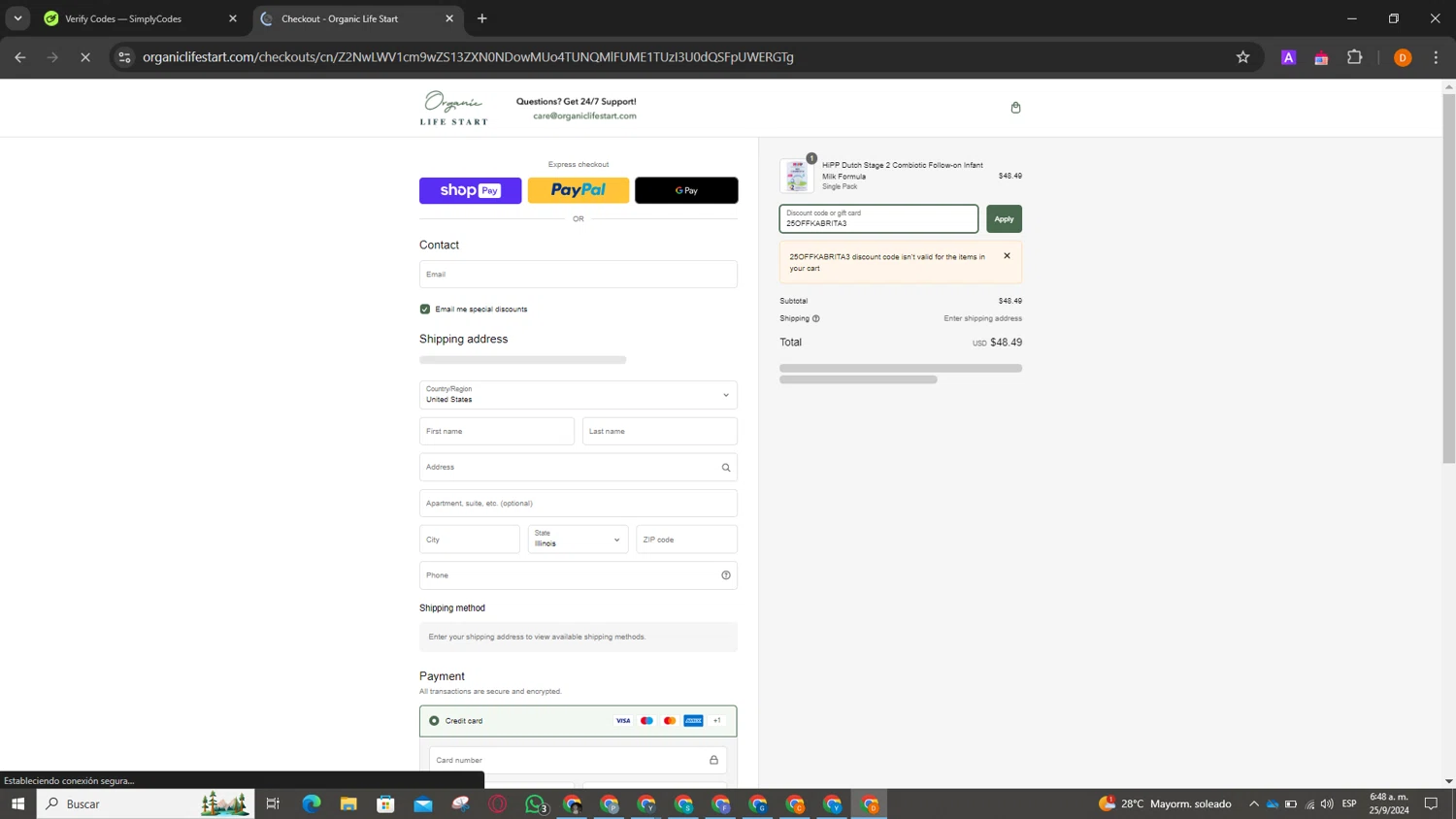
Task: Pay with G Pay button
Action: tap(686, 190)
